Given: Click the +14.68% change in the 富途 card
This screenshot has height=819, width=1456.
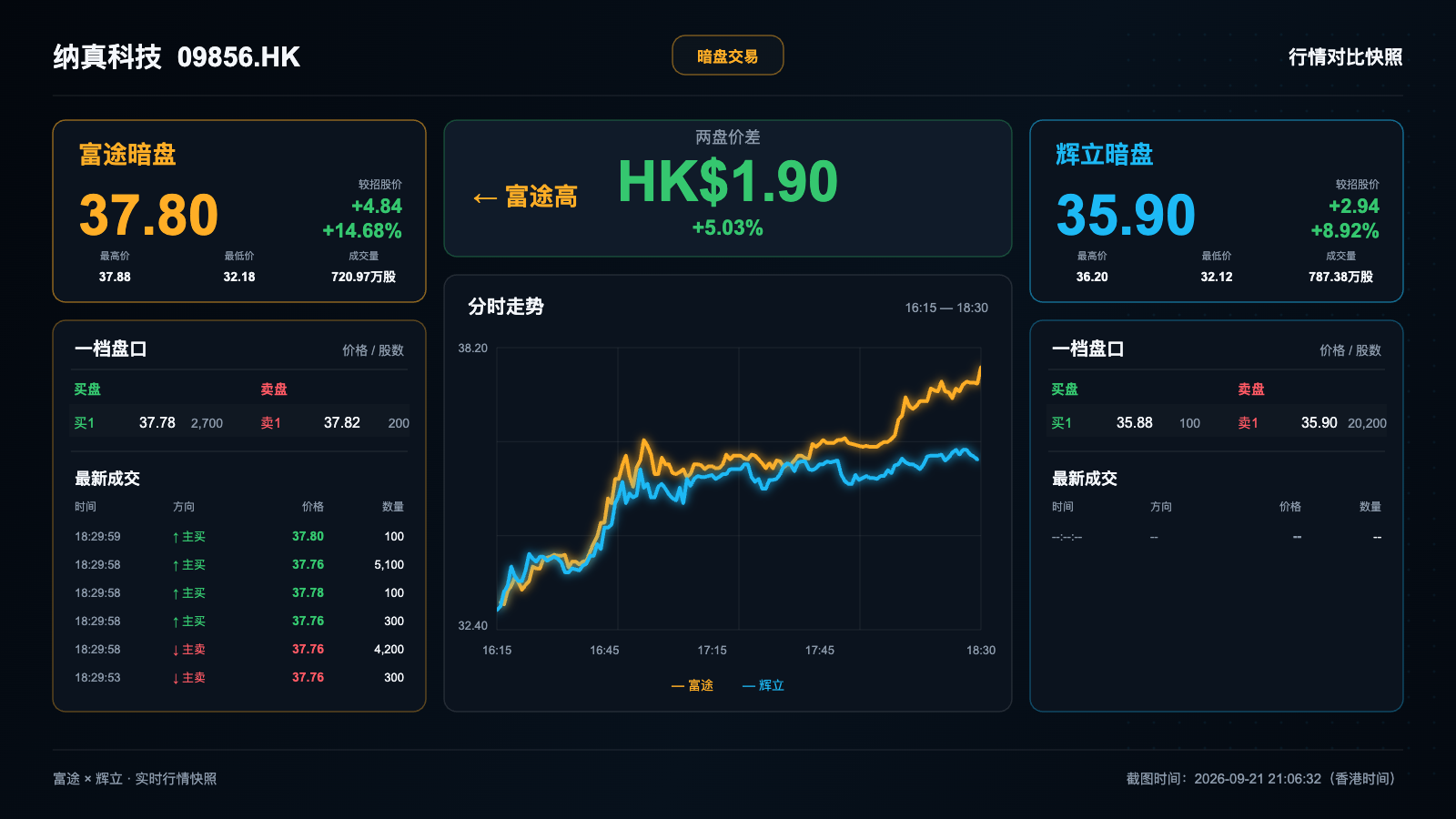Looking at the screenshot, I should (x=362, y=231).
